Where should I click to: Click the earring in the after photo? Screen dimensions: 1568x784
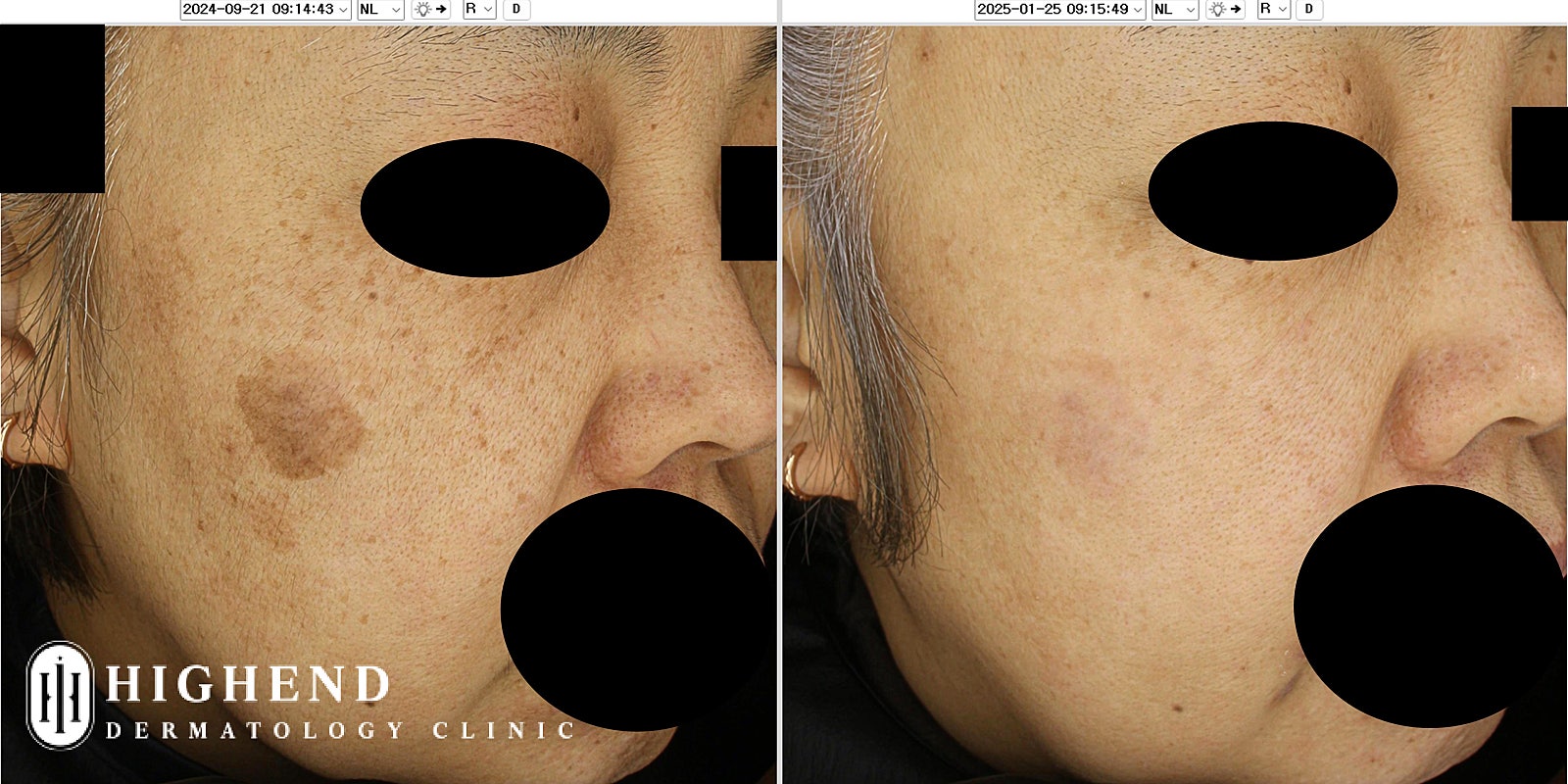pos(799,470)
